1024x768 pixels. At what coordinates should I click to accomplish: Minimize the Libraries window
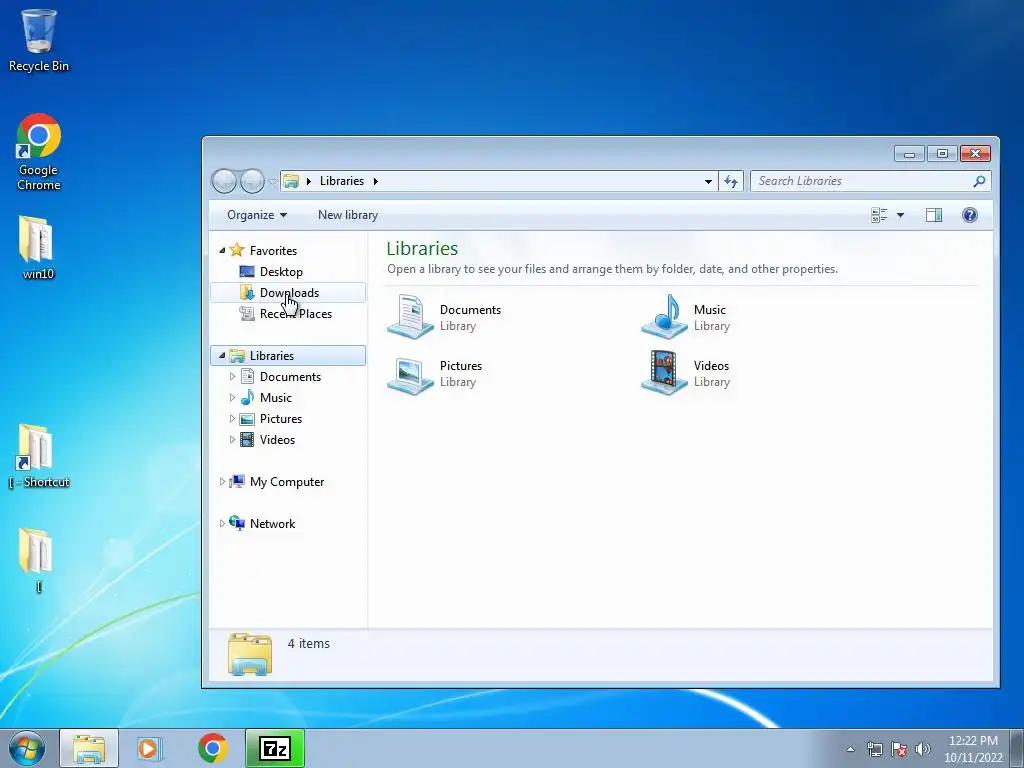coord(909,153)
